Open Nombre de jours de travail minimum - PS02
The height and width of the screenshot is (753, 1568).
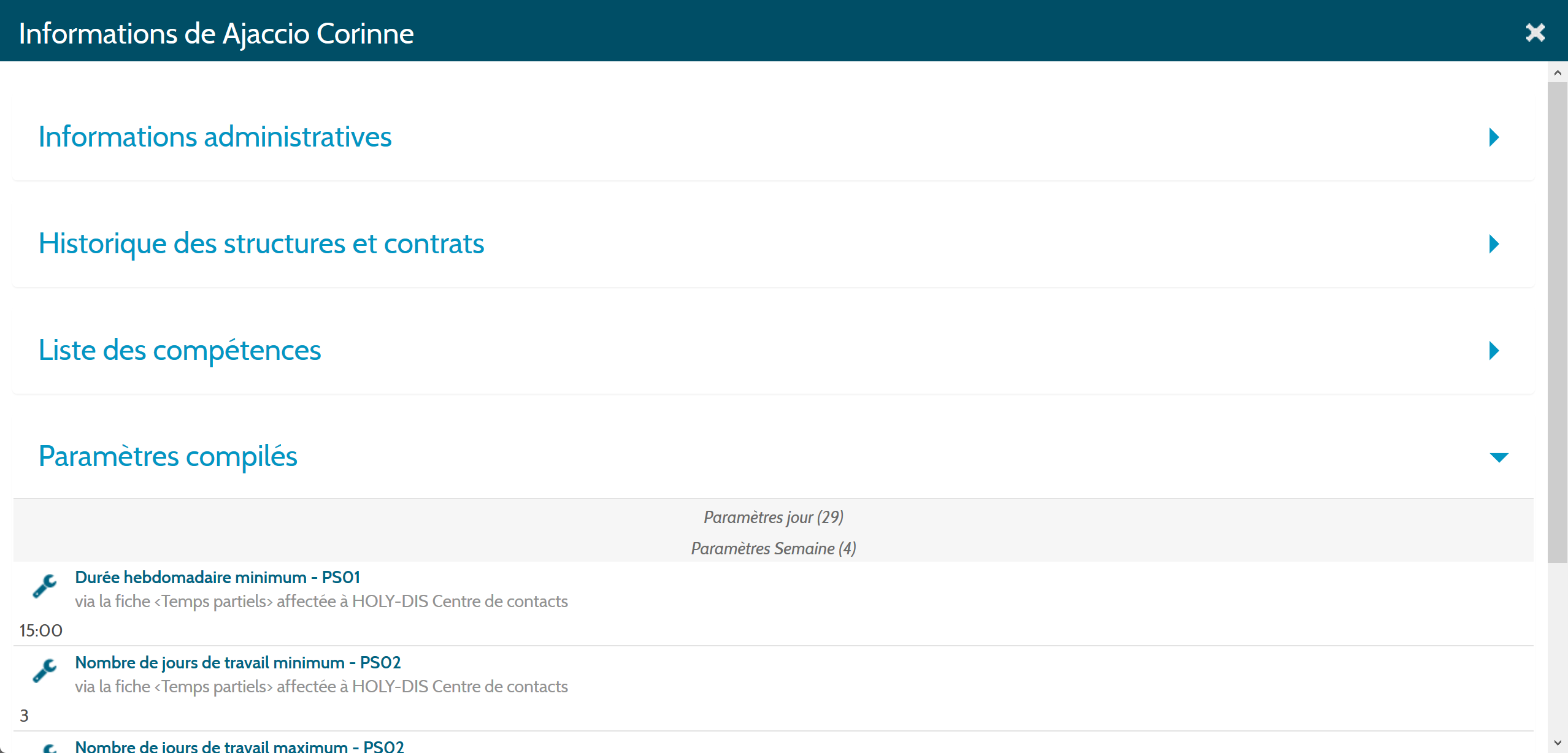click(237, 662)
